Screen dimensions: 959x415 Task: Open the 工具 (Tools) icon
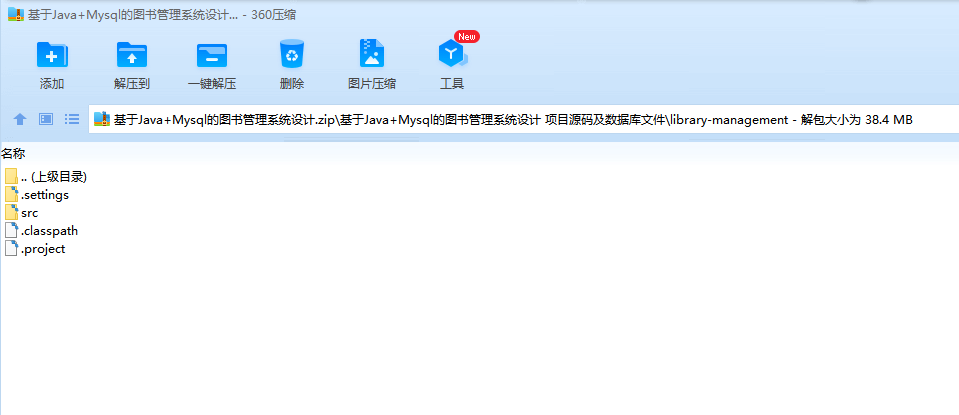[453, 55]
